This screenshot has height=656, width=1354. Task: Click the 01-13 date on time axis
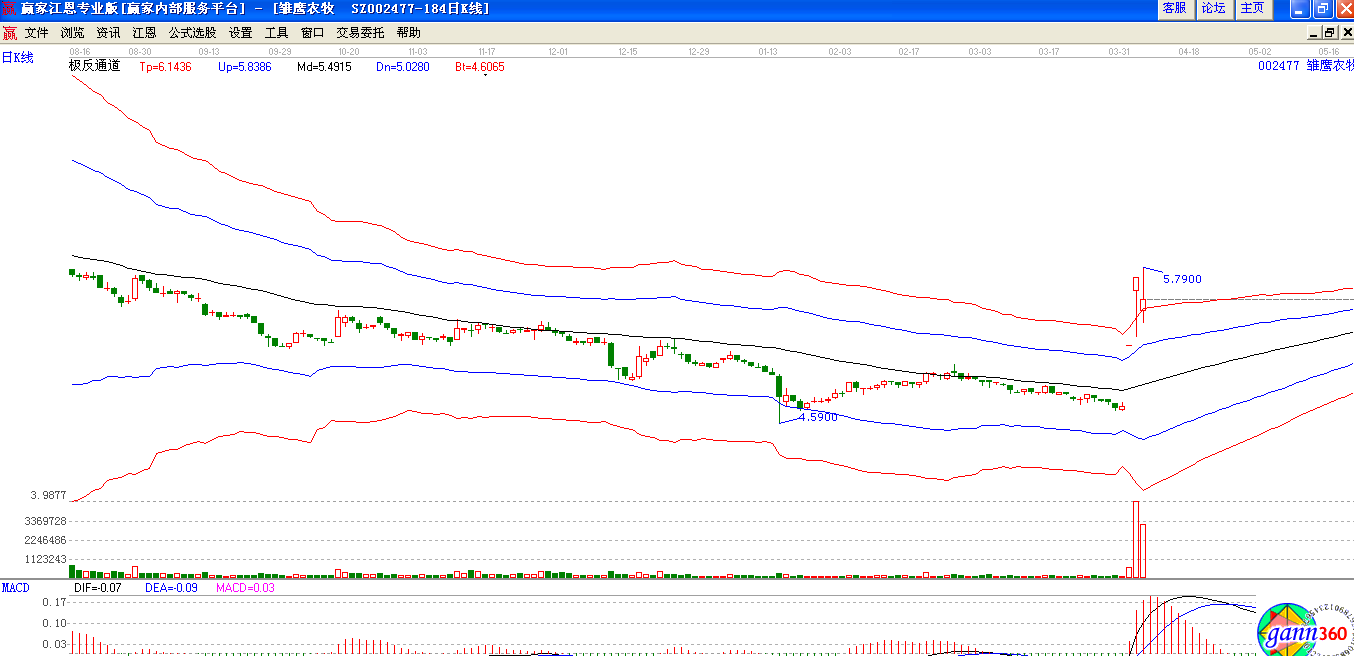[768, 51]
